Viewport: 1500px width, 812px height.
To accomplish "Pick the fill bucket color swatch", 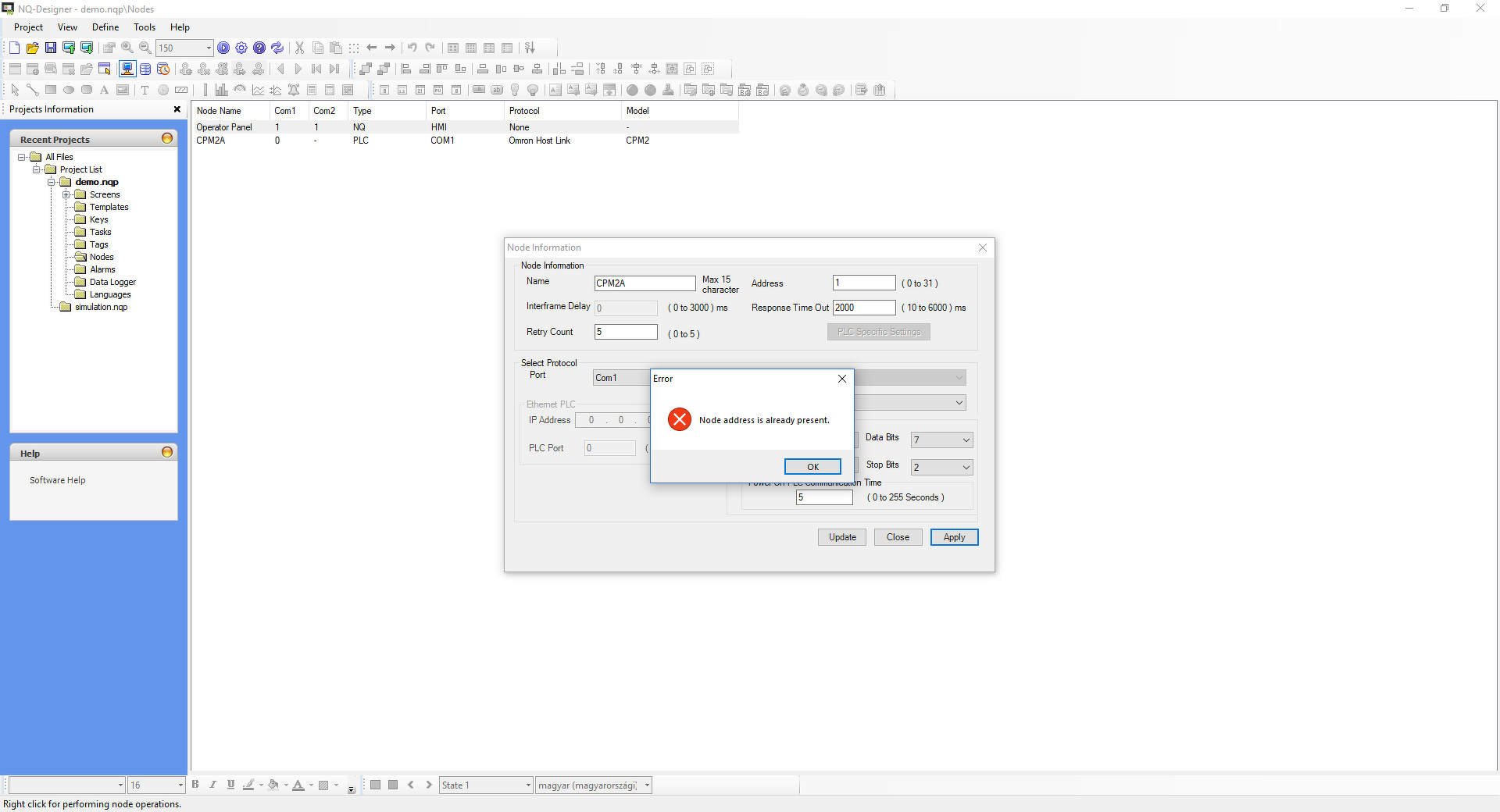I will click(x=273, y=785).
